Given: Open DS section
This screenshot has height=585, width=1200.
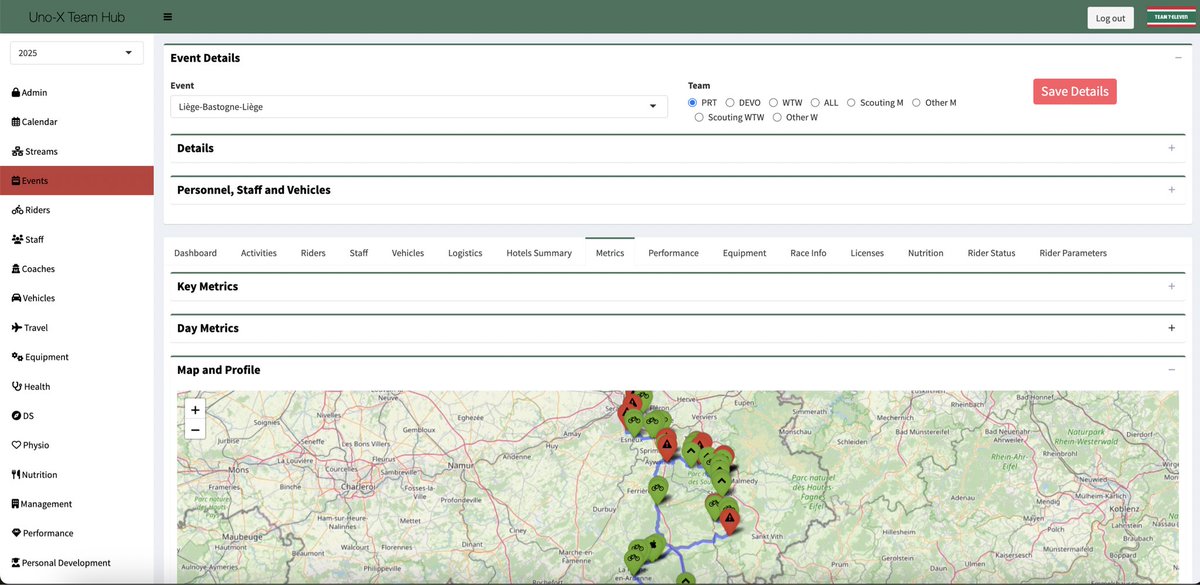Looking at the screenshot, I should [x=22, y=416].
